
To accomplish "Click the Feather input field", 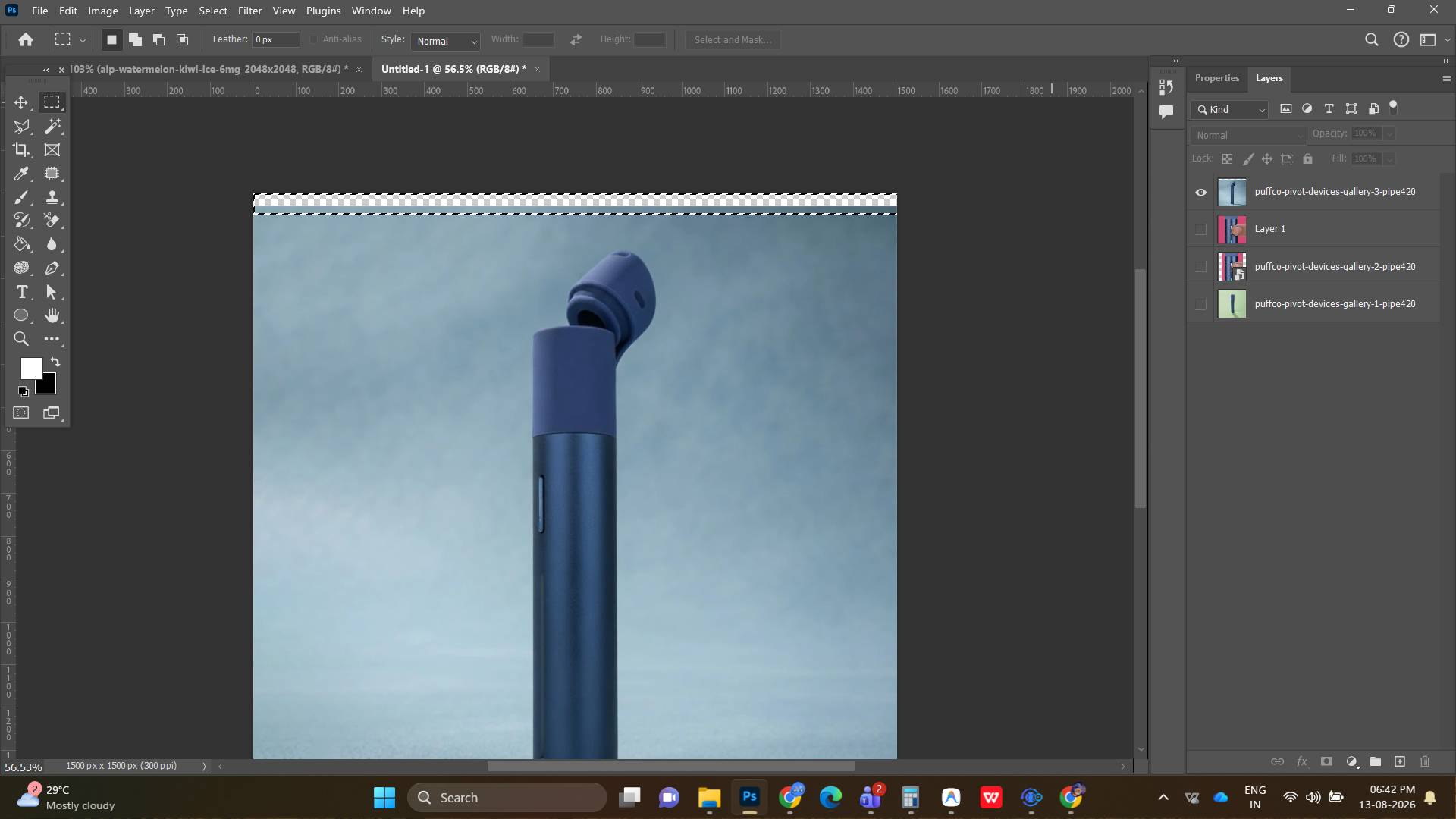I will [x=276, y=39].
